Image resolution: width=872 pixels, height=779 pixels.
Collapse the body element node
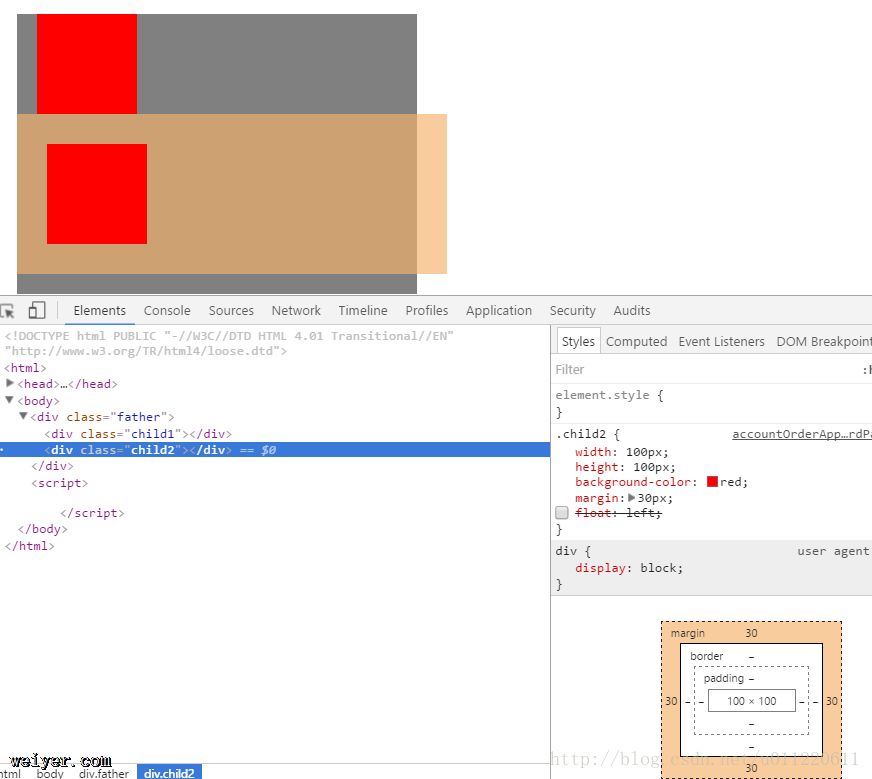(x=9, y=400)
